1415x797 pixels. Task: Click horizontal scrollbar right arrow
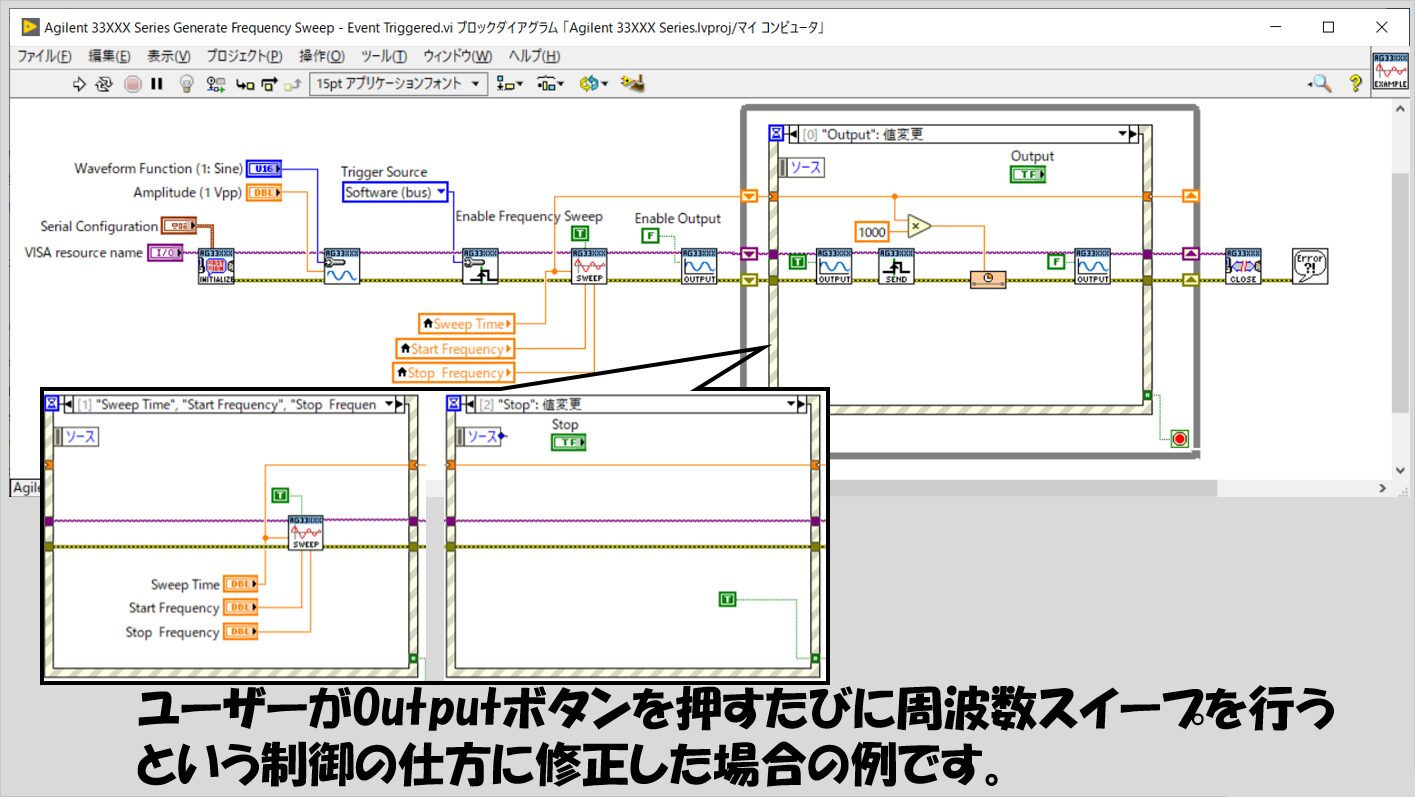tap(1383, 488)
